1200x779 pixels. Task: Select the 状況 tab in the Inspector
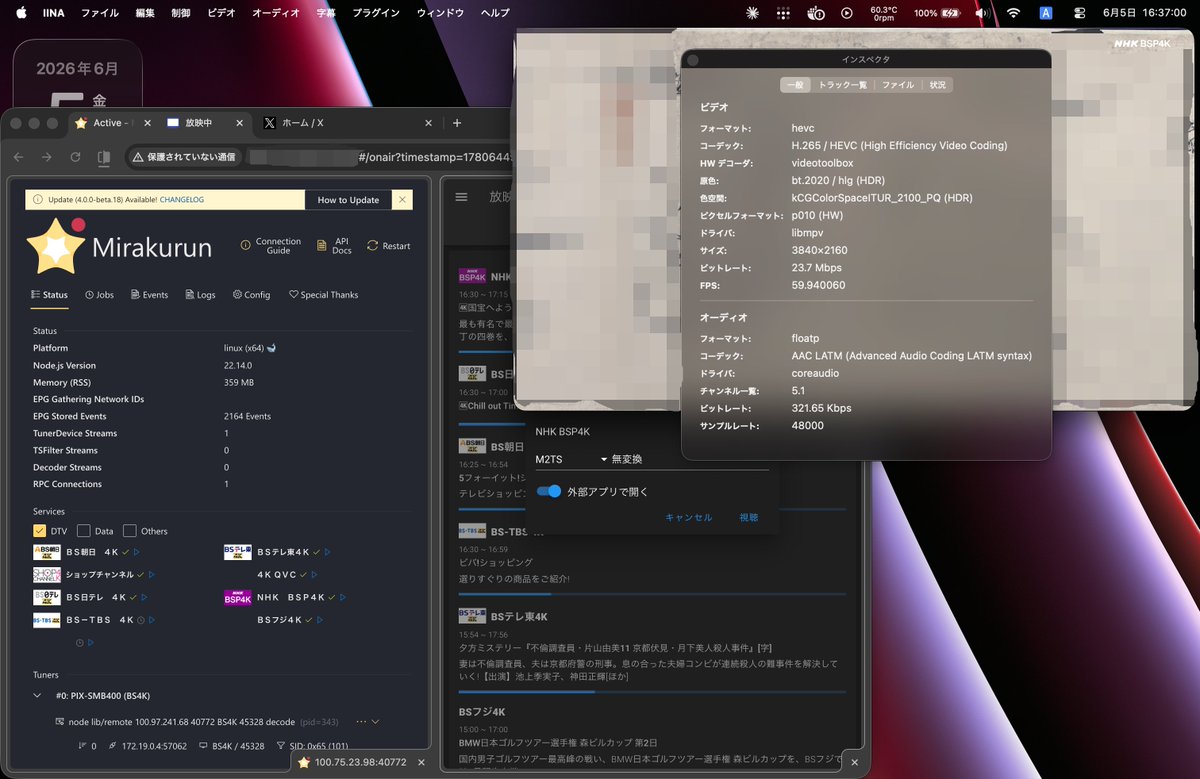pyautogui.click(x=937, y=85)
